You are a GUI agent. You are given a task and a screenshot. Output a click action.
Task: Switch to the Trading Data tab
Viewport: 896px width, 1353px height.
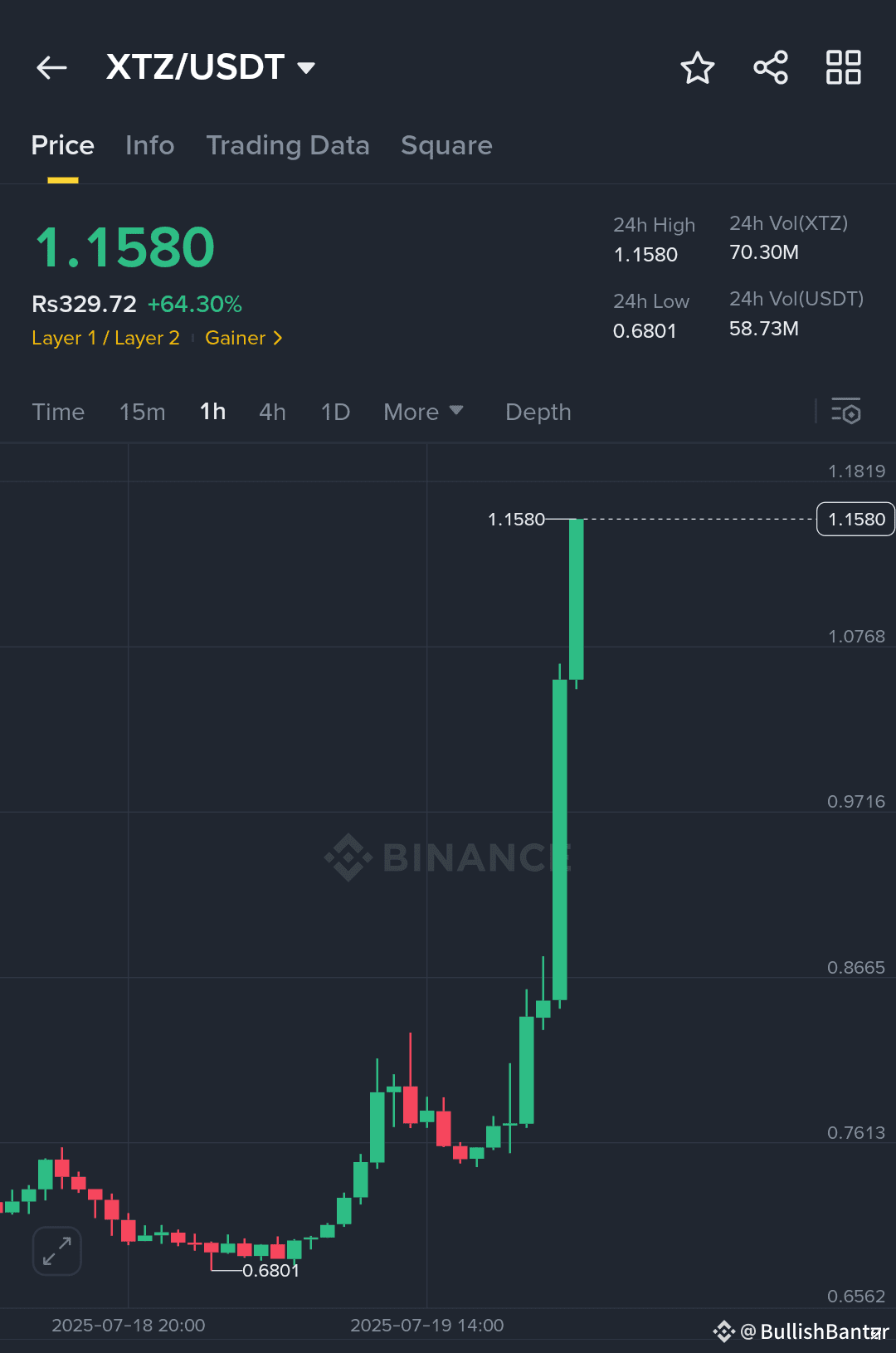(288, 145)
